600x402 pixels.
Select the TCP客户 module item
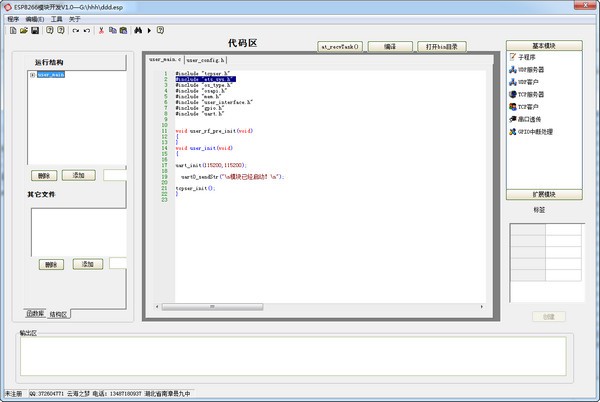pos(523,107)
